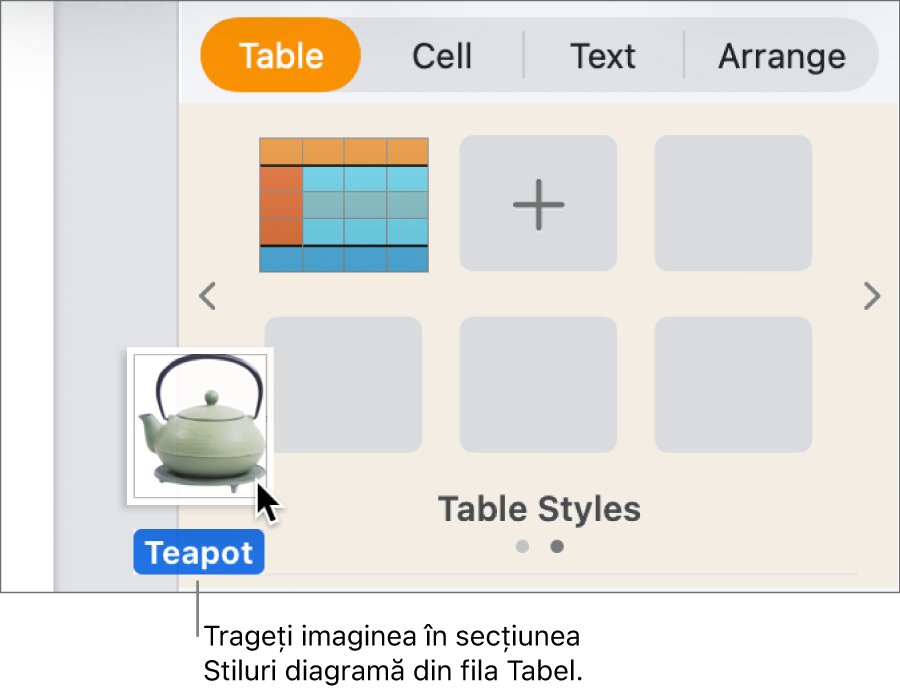Click the white document page area
The height and width of the screenshot is (692, 900).
[26, 300]
